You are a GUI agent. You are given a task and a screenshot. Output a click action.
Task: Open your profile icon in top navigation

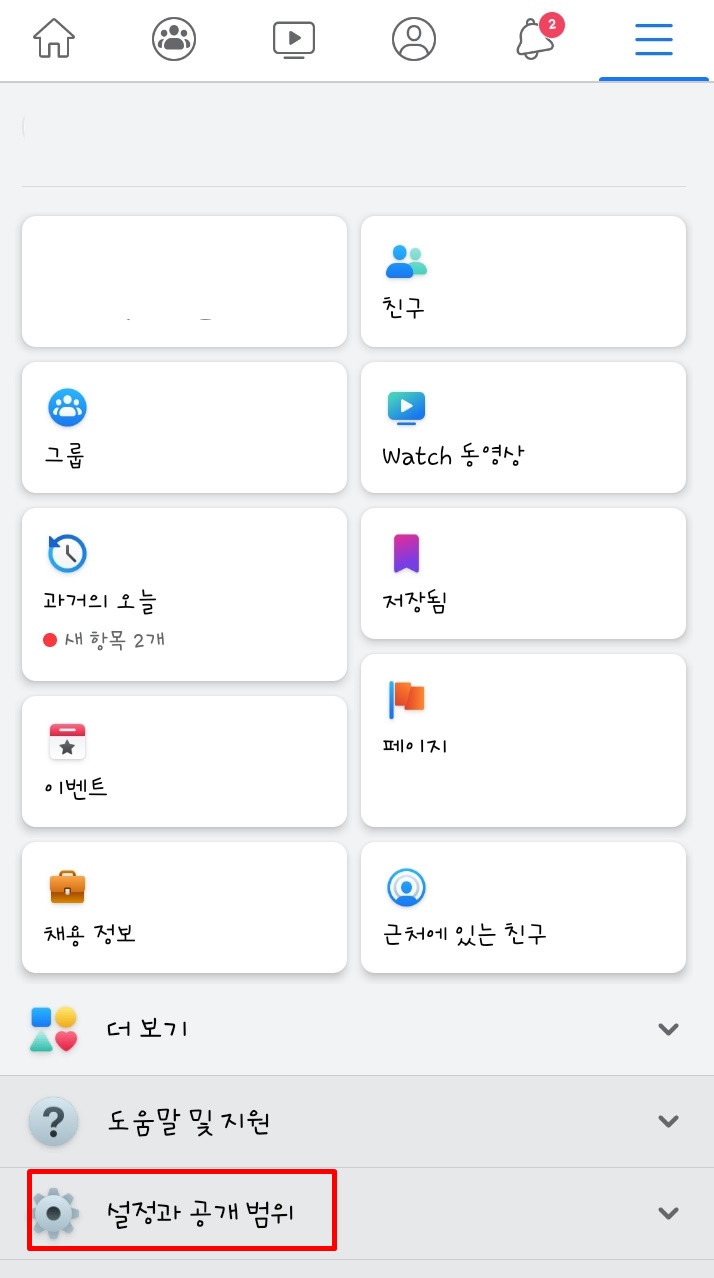click(x=414, y=40)
